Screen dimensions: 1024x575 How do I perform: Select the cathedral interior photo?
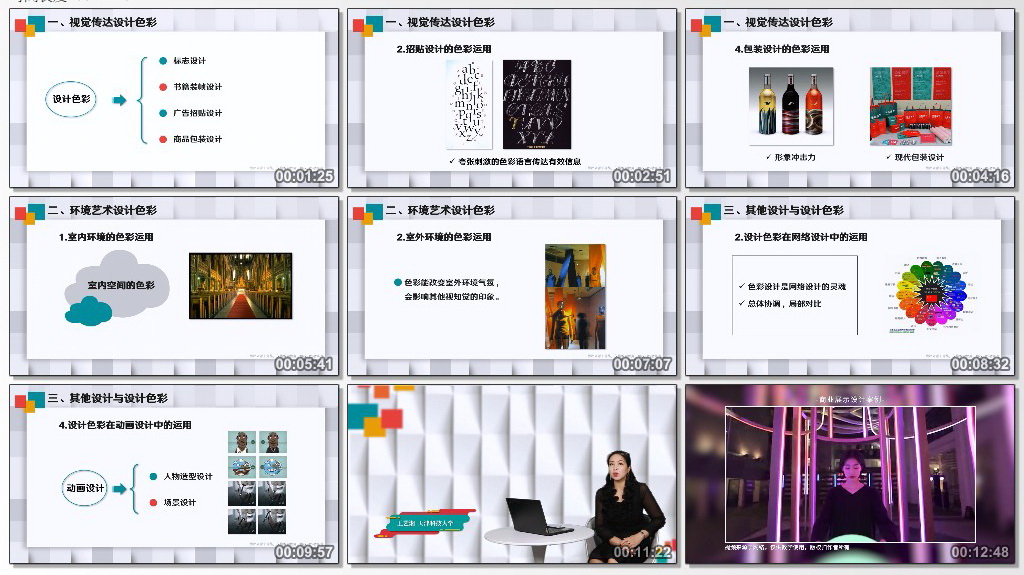click(x=240, y=286)
